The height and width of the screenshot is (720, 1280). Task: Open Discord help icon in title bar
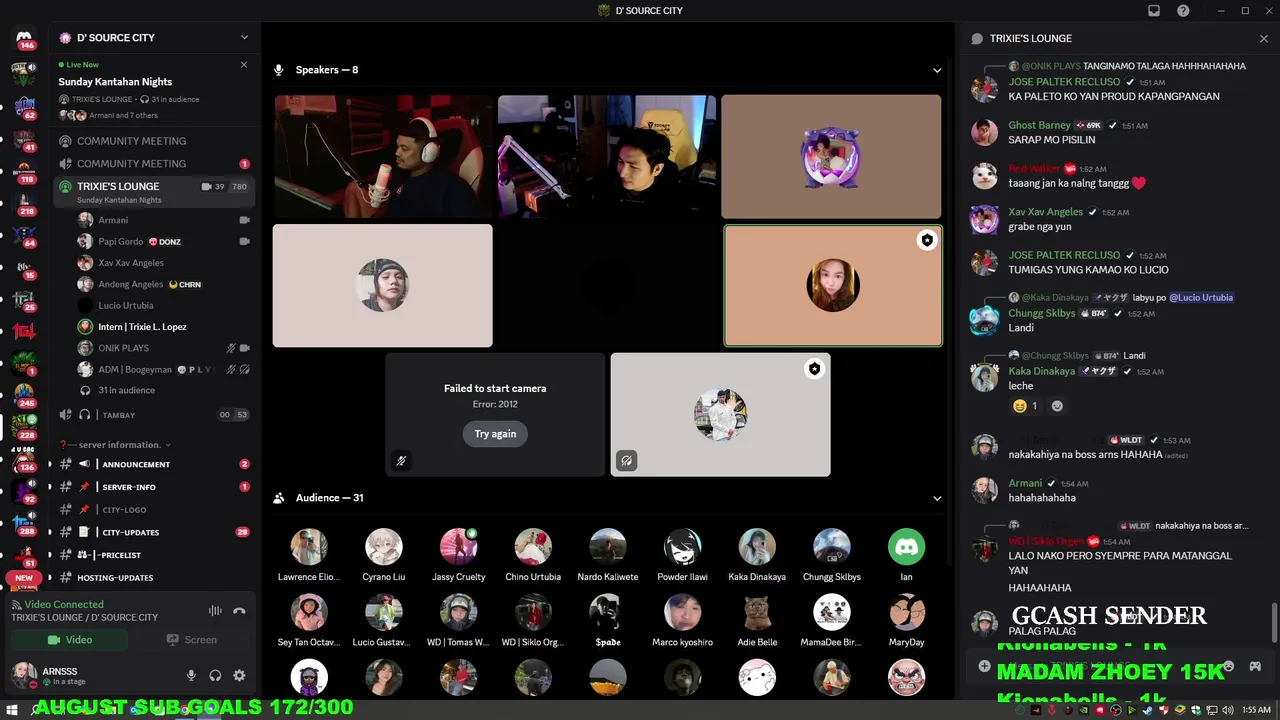(1184, 11)
